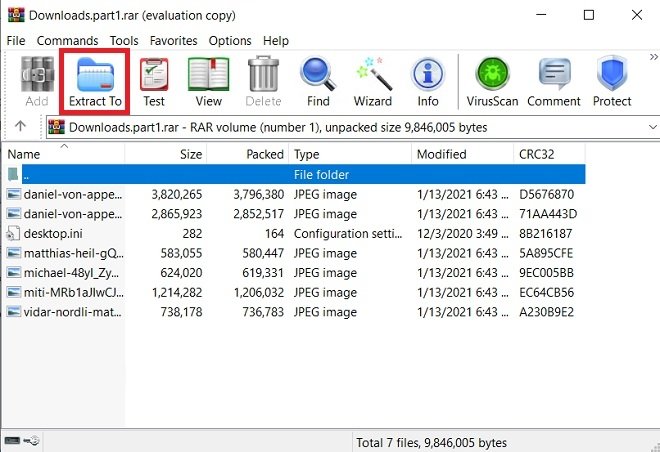The image size is (660, 452).
Task: Expand toolbar overflow chevrons
Action: 653,57
